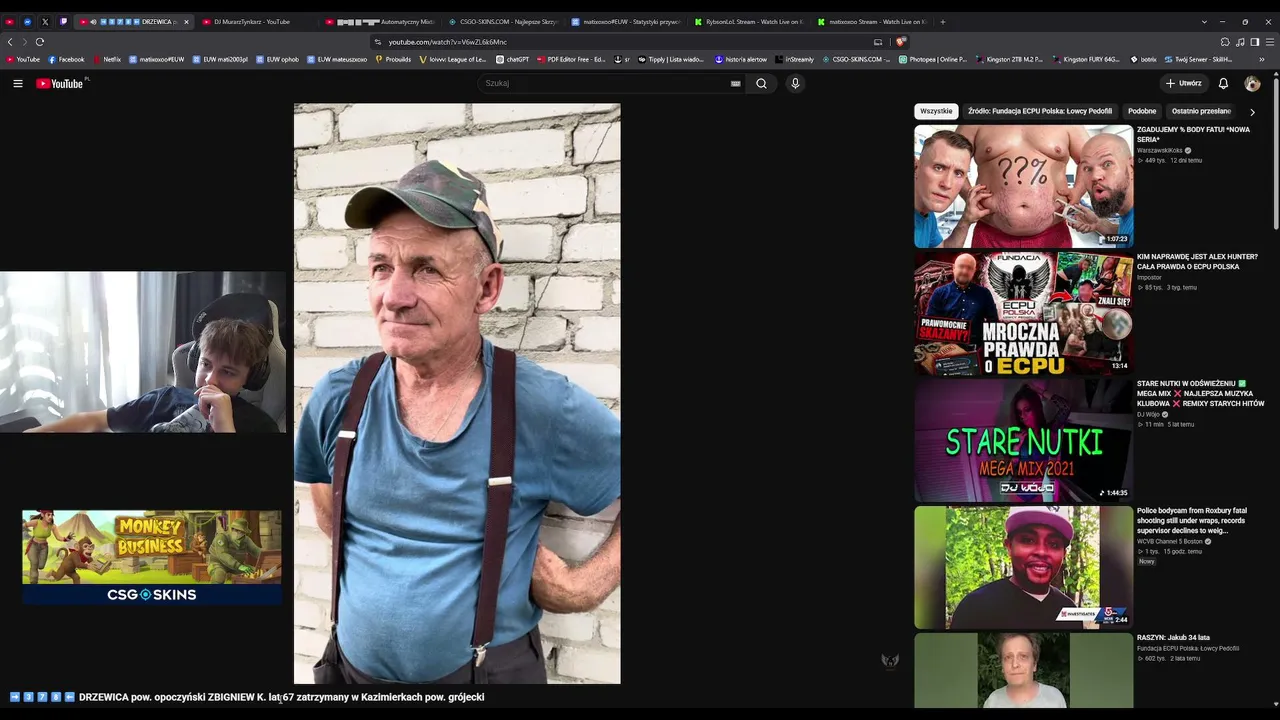The image size is (1280, 720).
Task: Open the Historia alertów bookmark
Action: coord(741,60)
